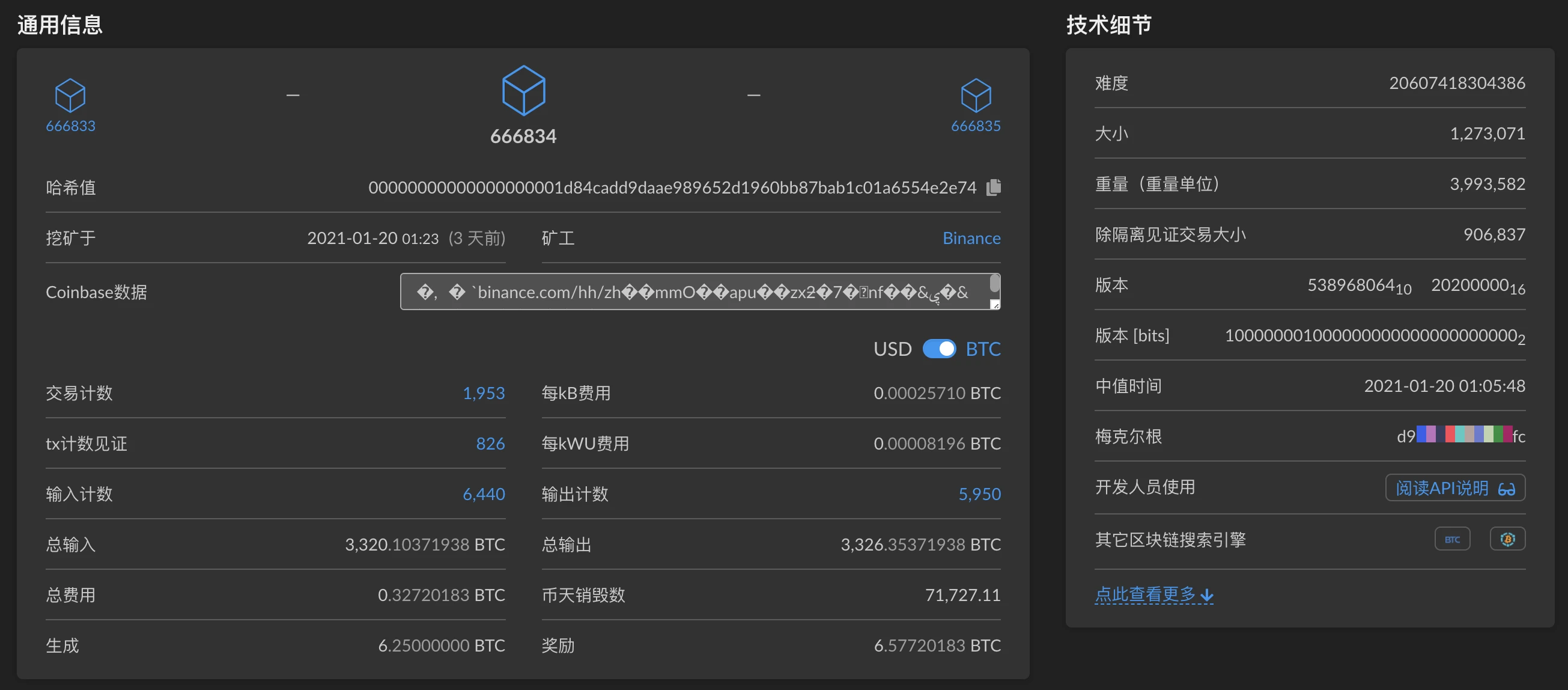
Task: Click the 技术细节 section heading
Action: 1108,25
